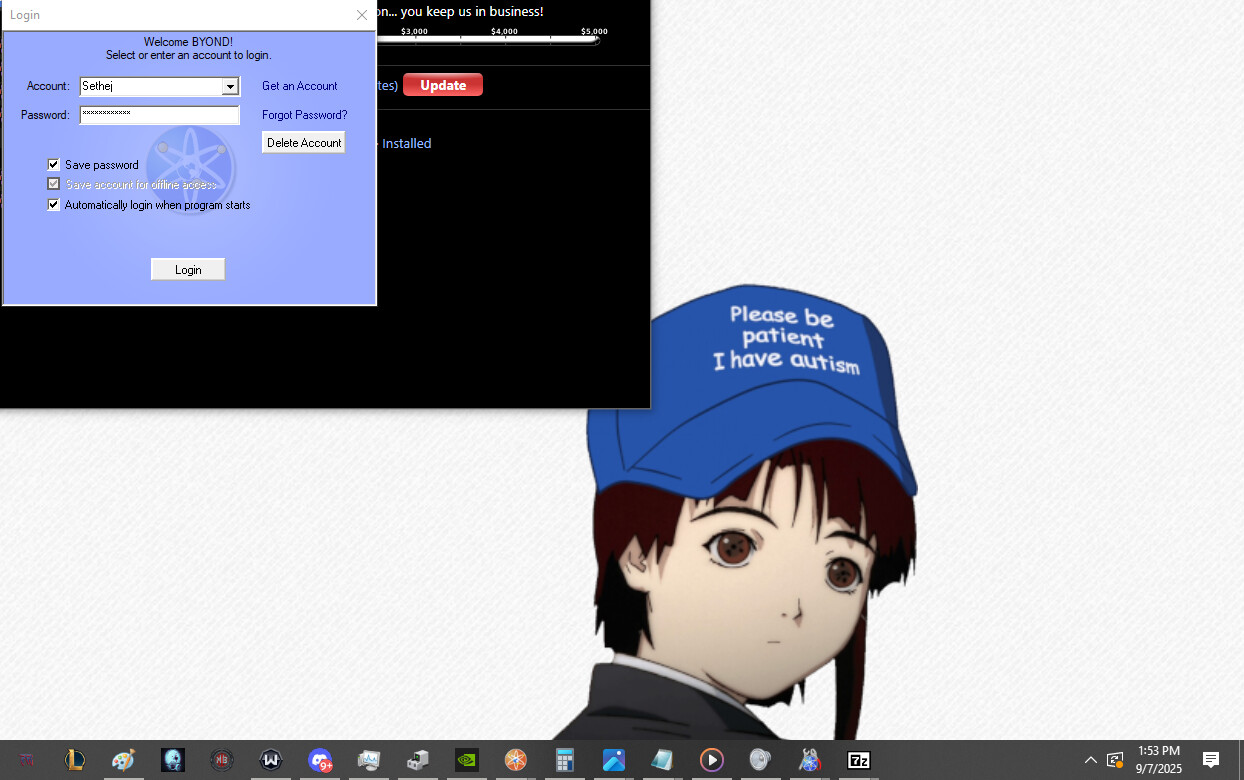Open the computer device taskbar icon

(x=418, y=760)
